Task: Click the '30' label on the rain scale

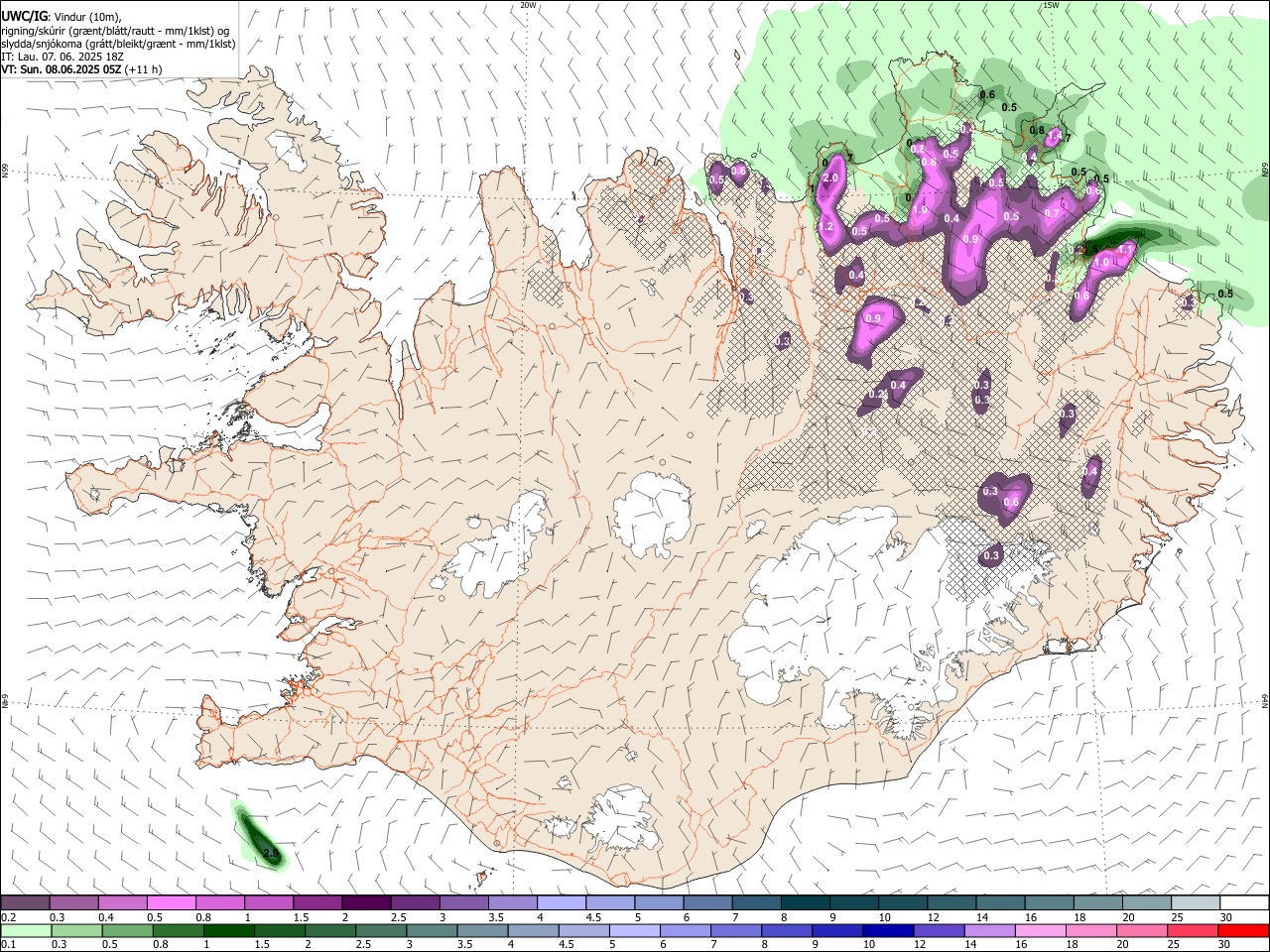Action: (x=1226, y=945)
